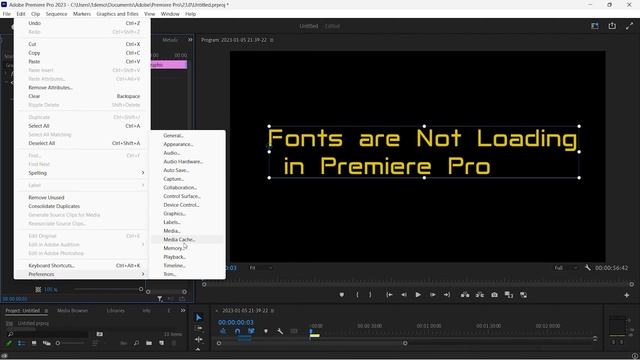
Task: Click Program monitor zoom bar right handle
Action: coord(631,284)
